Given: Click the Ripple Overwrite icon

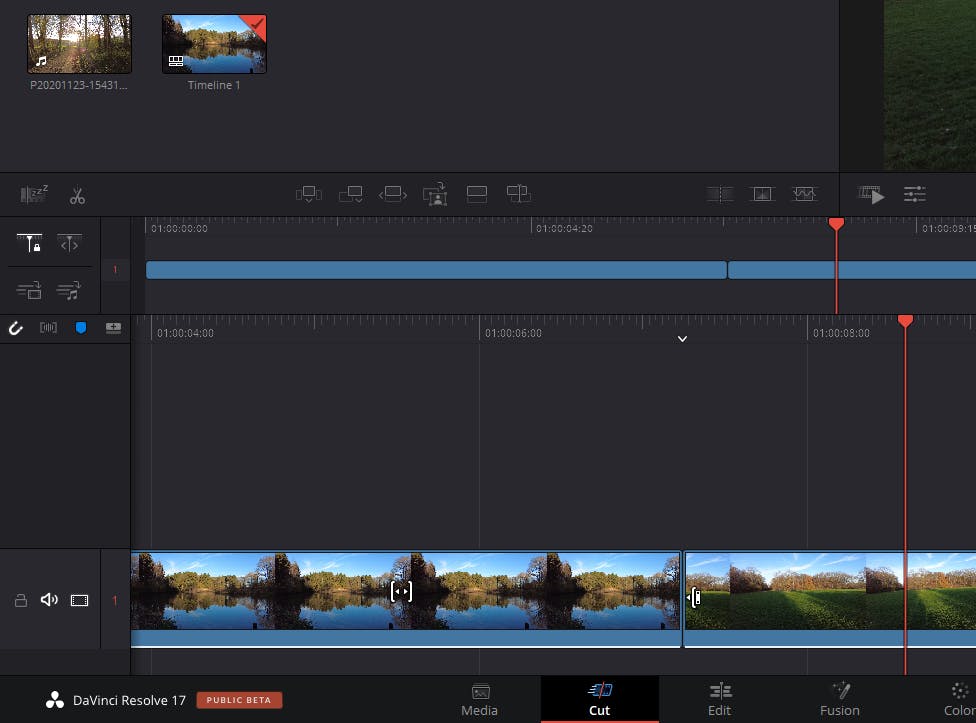Looking at the screenshot, I should click(393, 195).
